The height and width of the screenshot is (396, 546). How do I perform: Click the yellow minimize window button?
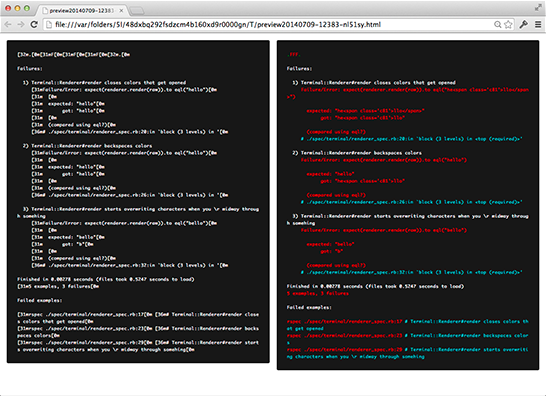click(17, 8)
